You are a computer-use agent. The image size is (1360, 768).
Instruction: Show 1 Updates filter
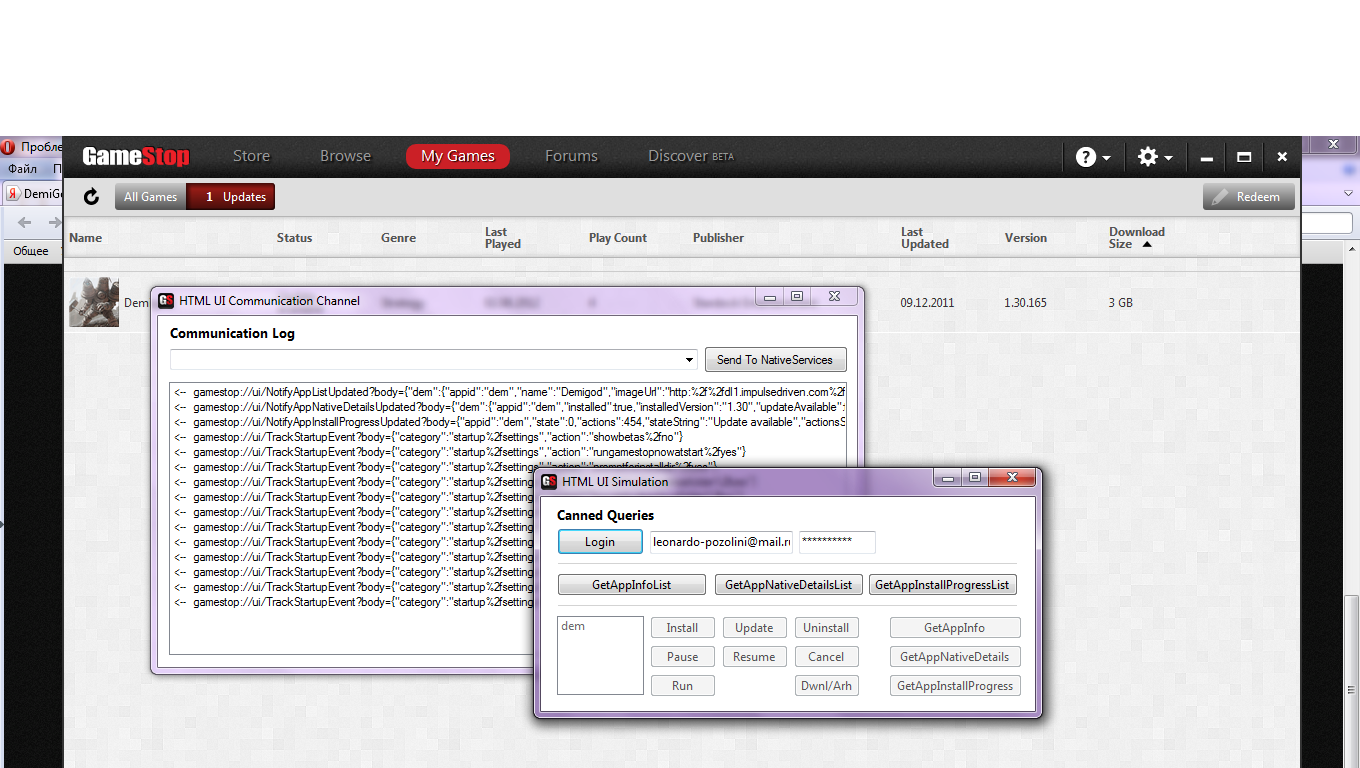231,197
